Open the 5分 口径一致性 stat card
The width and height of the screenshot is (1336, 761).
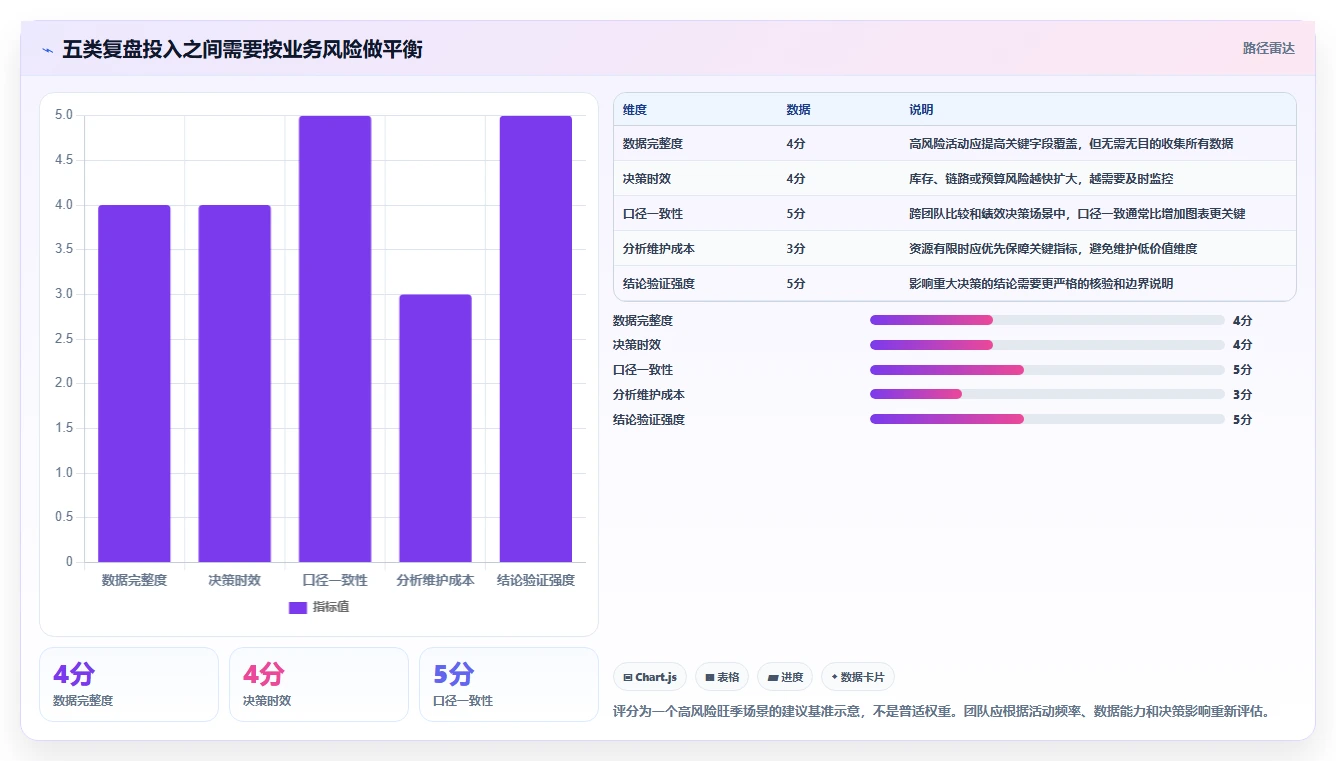click(x=509, y=684)
